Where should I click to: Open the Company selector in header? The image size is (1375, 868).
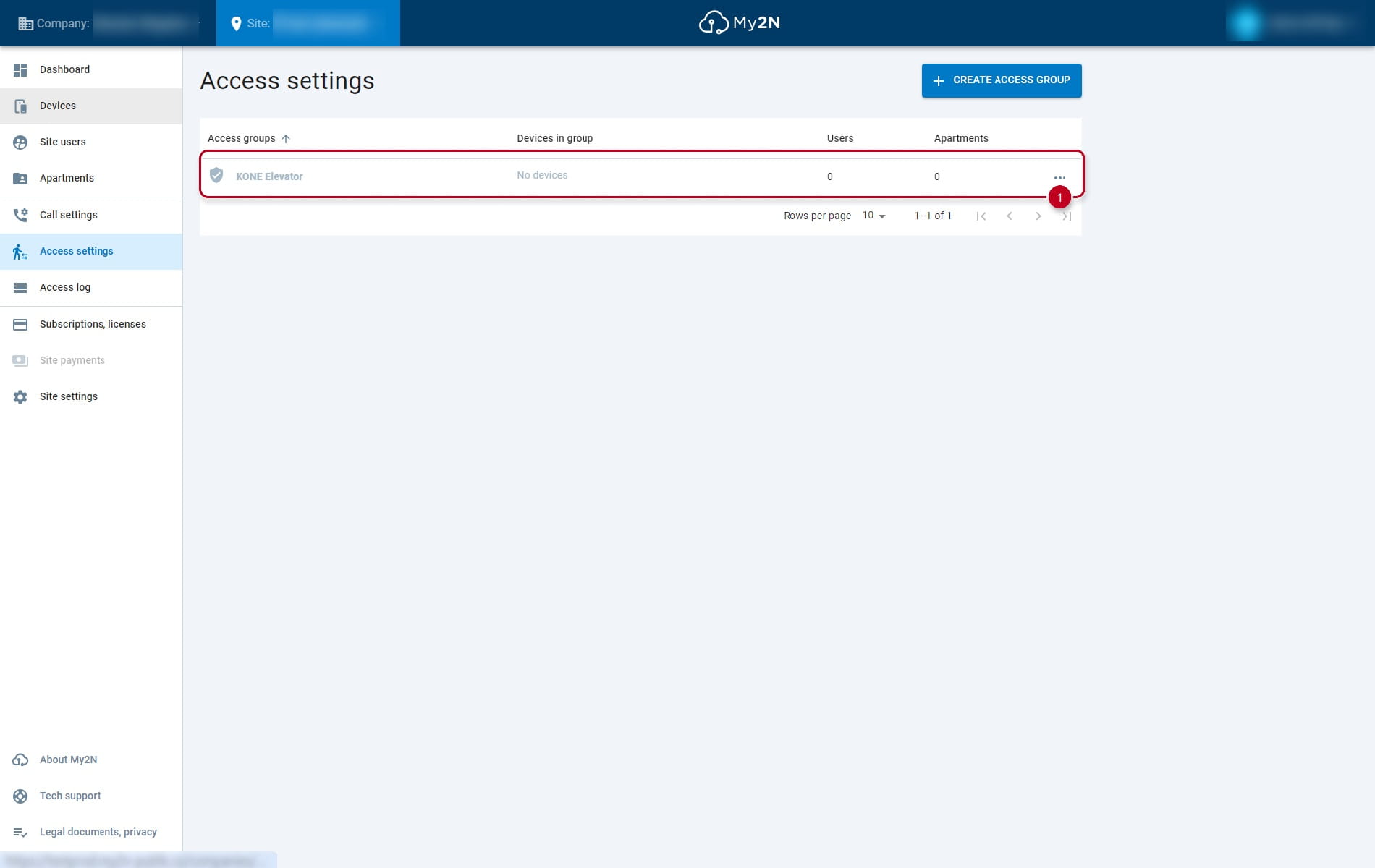pyautogui.click(x=109, y=23)
